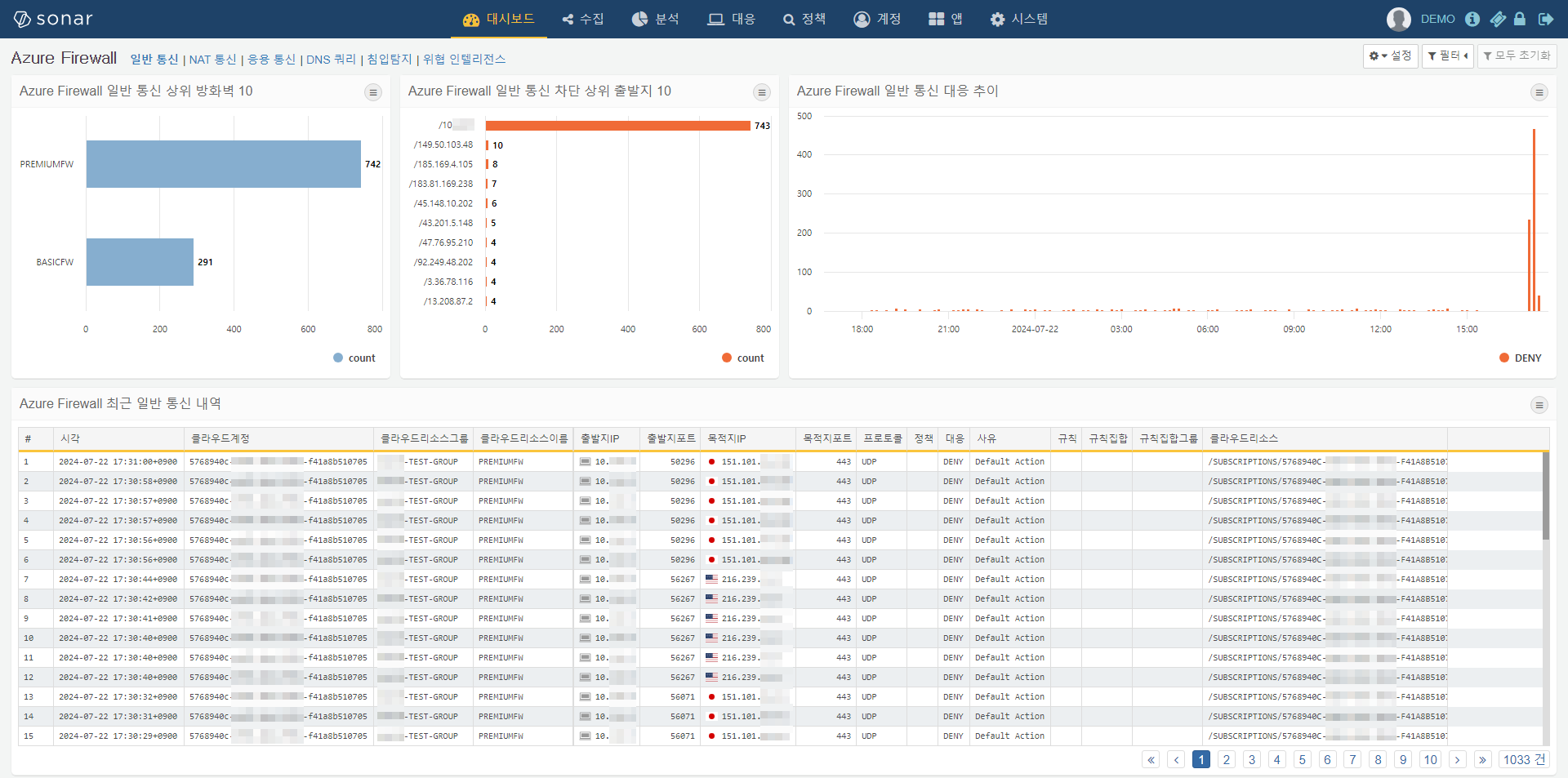Go to page 10
The image size is (1568, 778).
click(1431, 759)
